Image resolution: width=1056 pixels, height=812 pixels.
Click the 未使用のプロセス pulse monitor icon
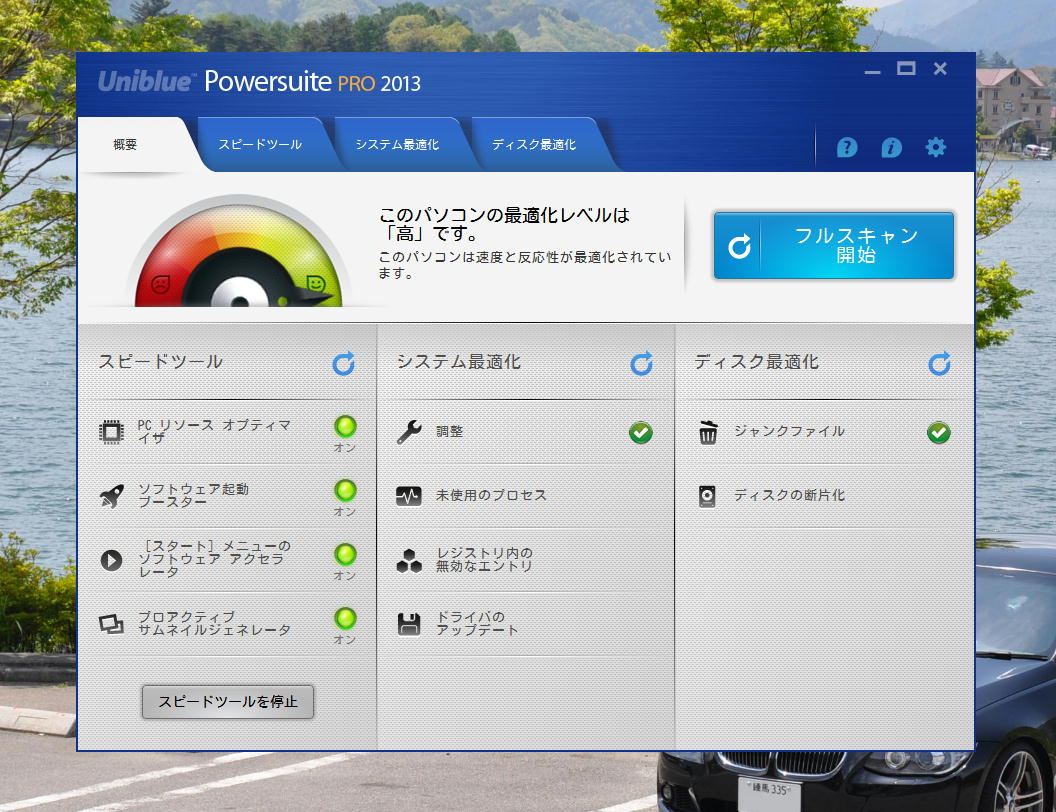409,496
